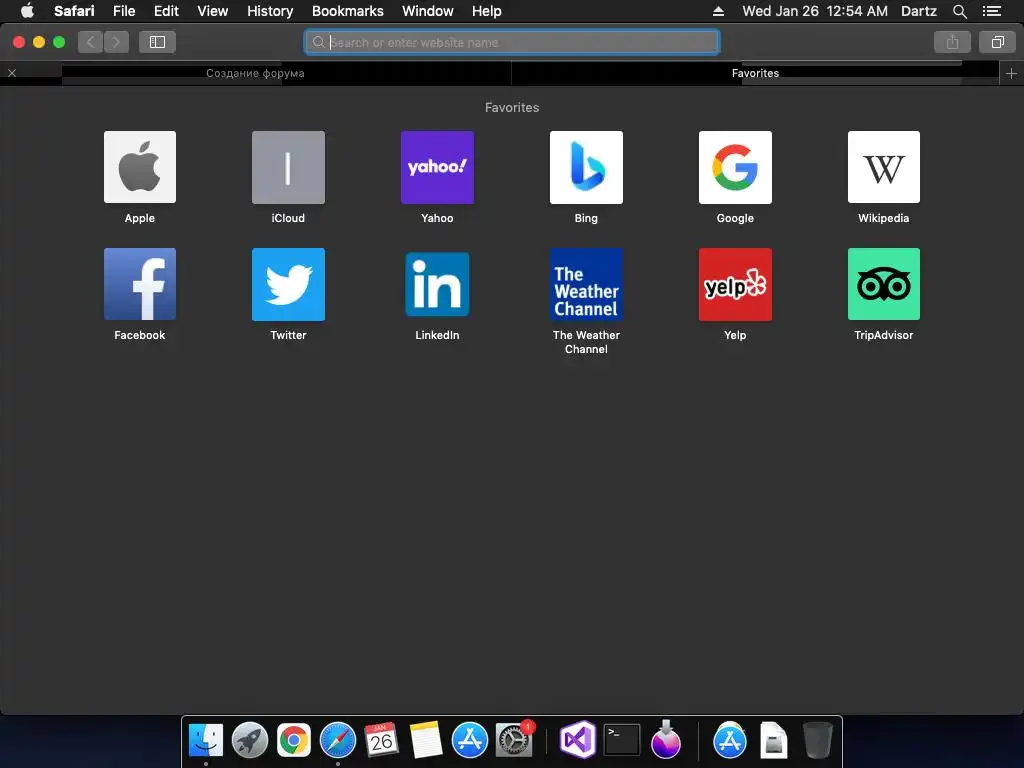Click the Safari back button
This screenshot has width=1024, height=768.
91,42
